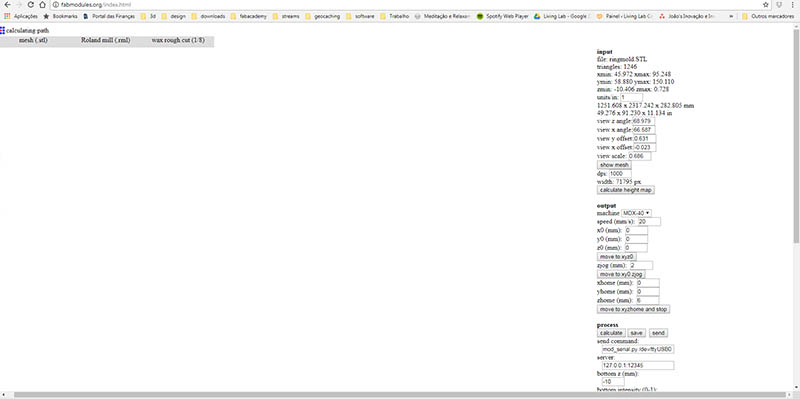Edit the send command field
This screenshot has height=399, width=800.
click(x=638, y=350)
